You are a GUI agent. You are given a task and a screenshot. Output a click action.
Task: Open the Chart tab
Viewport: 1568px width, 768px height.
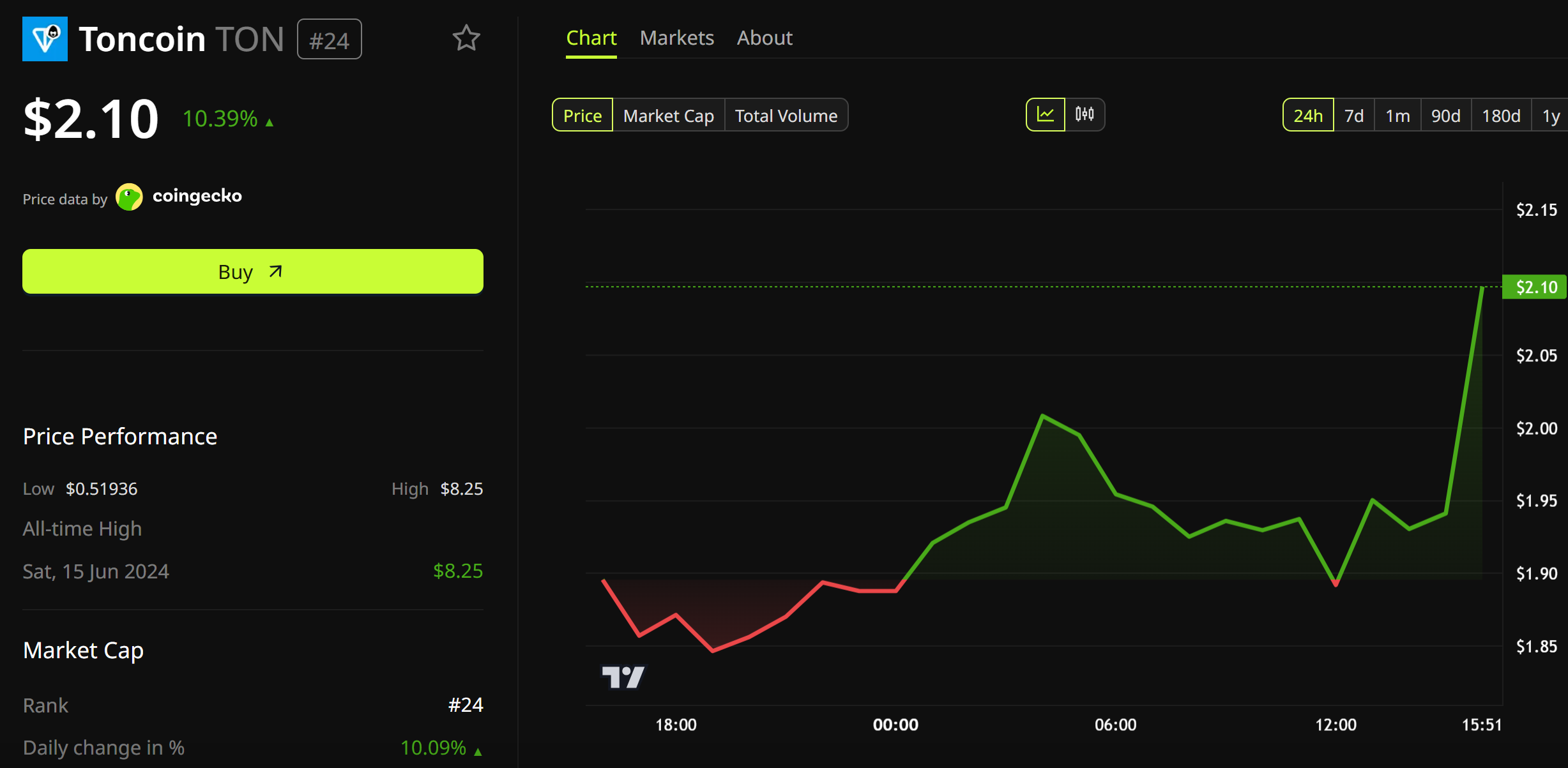point(591,38)
